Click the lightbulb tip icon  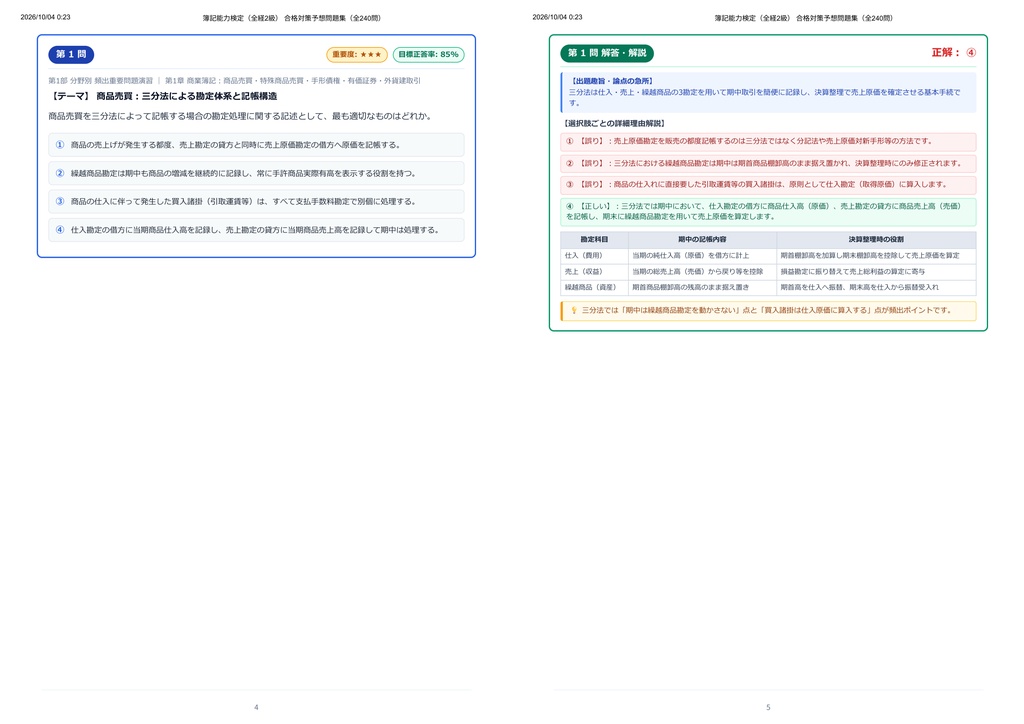point(574,311)
